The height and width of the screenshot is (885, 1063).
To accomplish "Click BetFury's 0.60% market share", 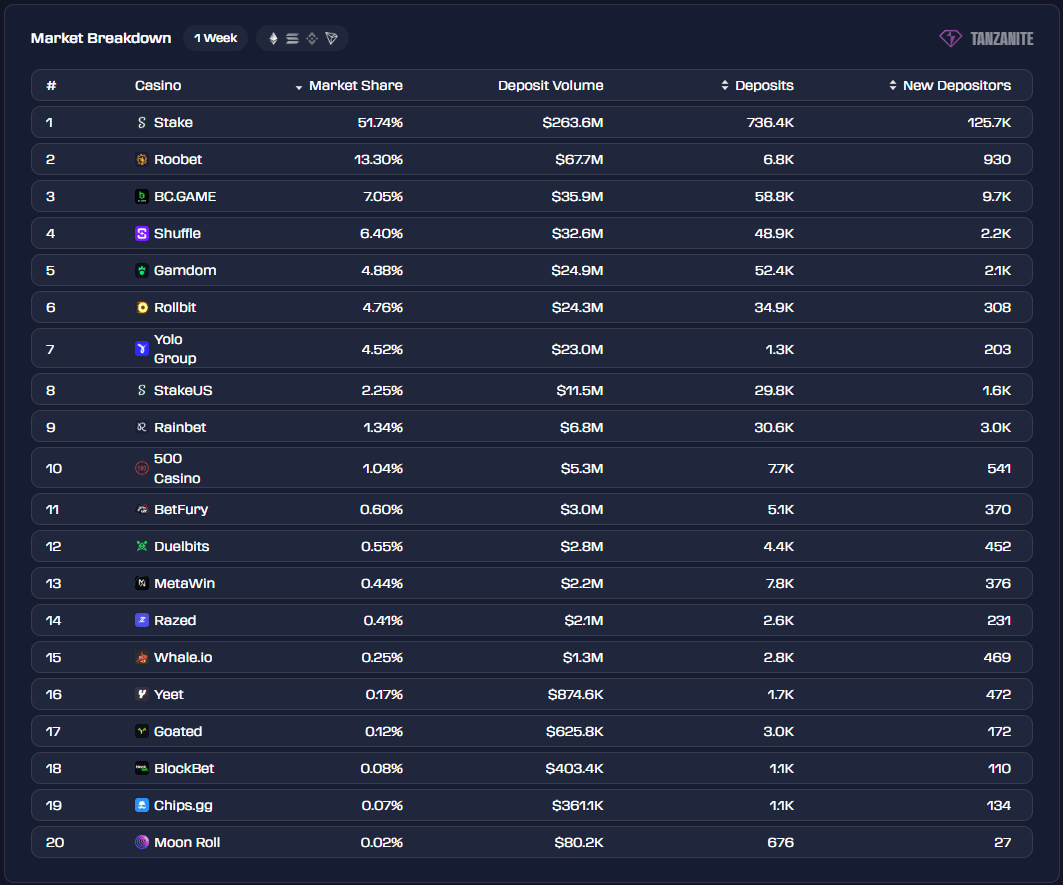I will [381, 509].
